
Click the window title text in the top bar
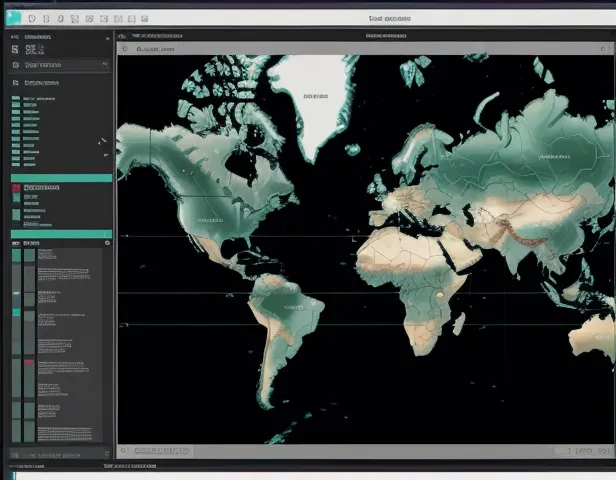tap(388, 18)
